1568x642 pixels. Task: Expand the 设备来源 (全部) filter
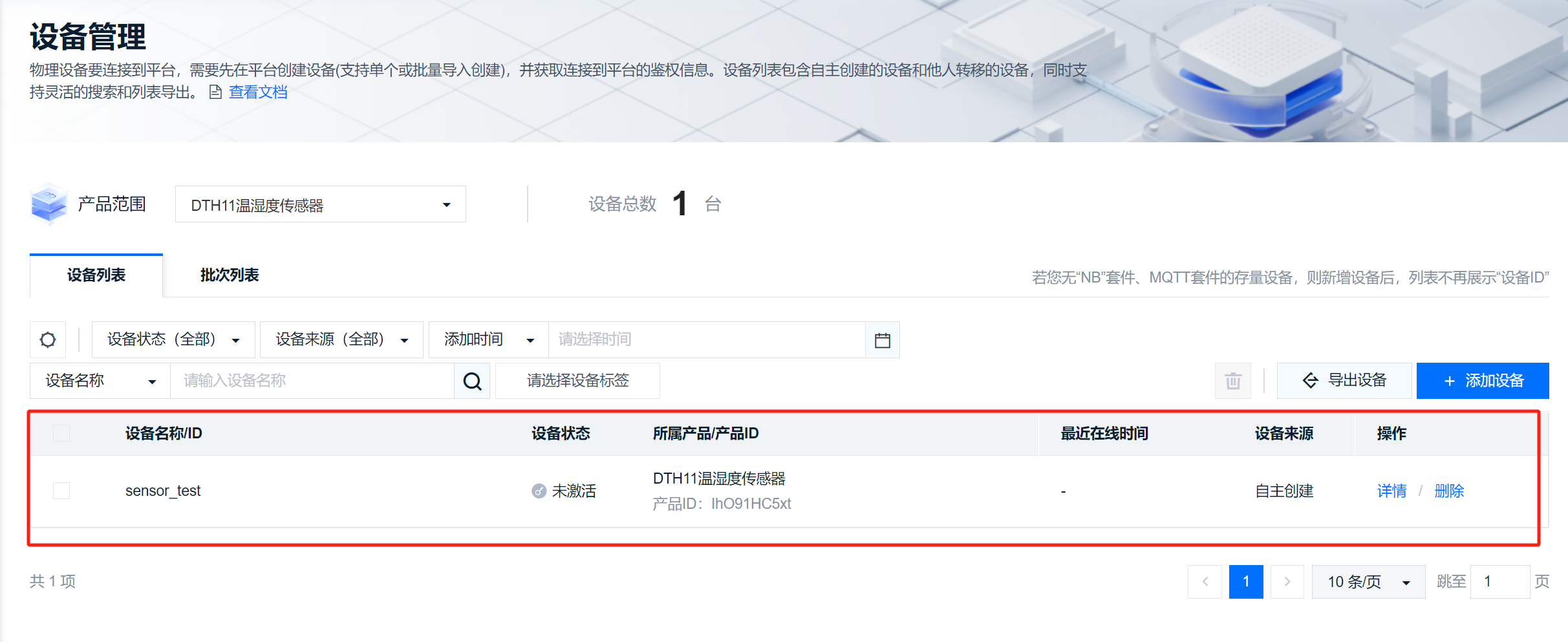341,339
